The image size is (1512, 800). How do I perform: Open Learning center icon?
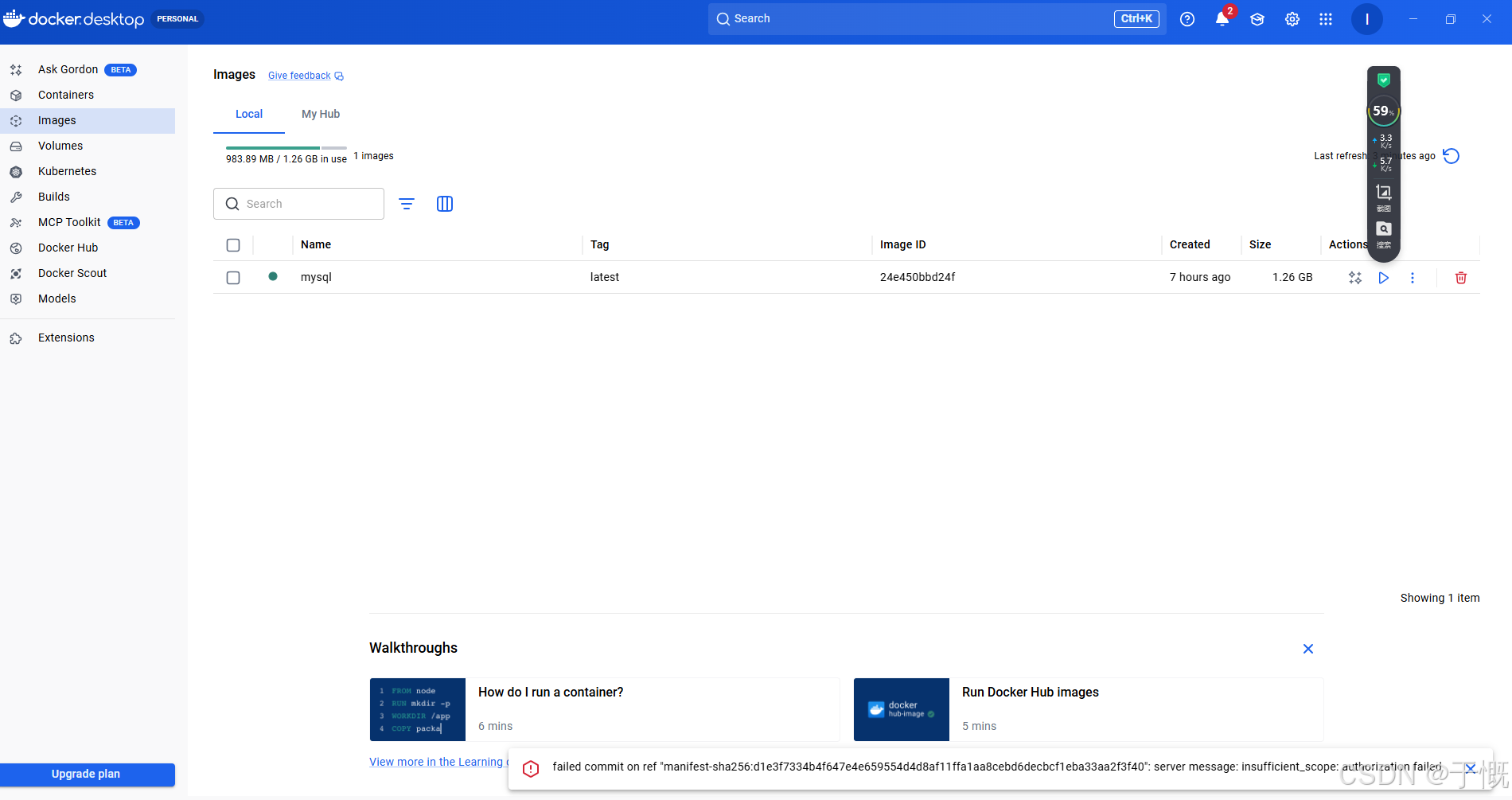pyautogui.click(x=1257, y=19)
